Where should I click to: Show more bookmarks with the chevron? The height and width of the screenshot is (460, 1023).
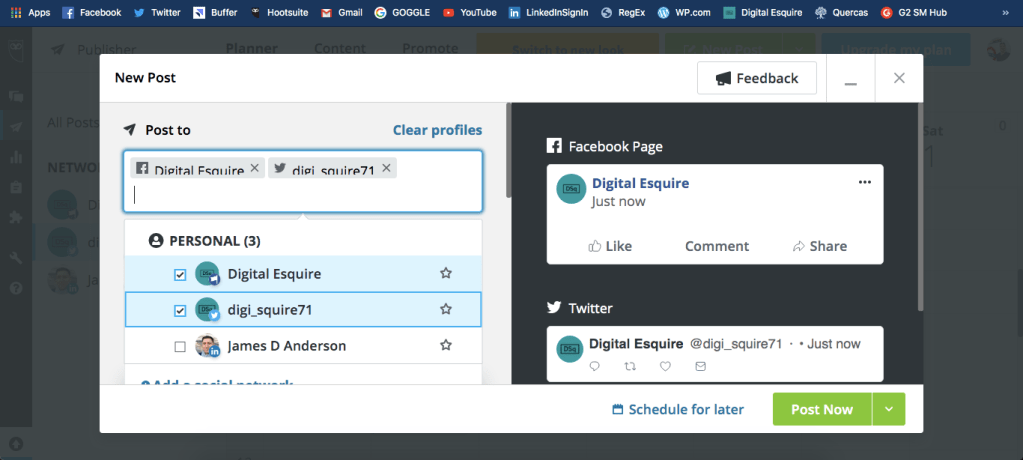(x=1003, y=13)
